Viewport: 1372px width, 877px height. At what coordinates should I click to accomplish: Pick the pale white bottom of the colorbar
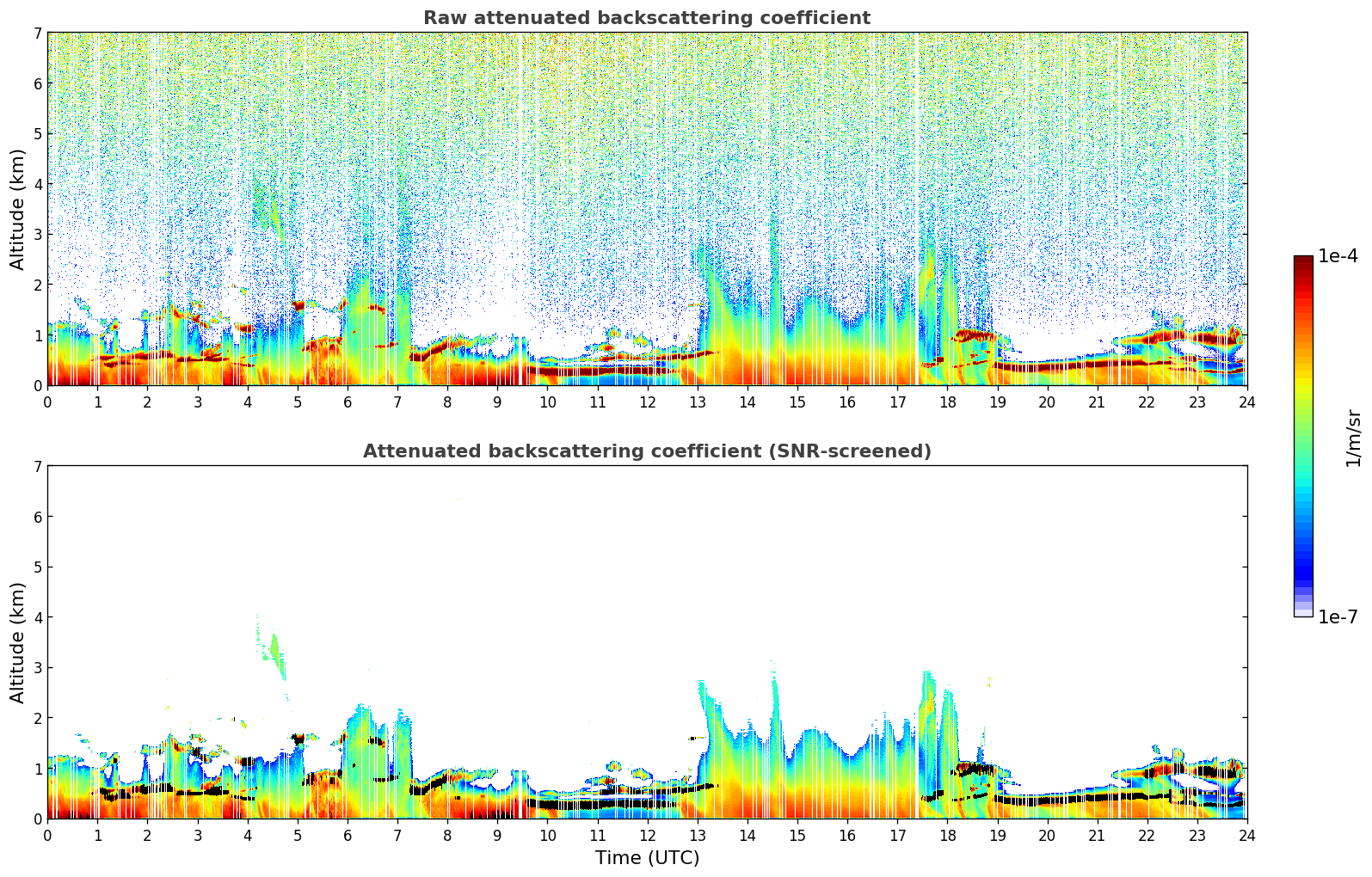click(x=1302, y=611)
